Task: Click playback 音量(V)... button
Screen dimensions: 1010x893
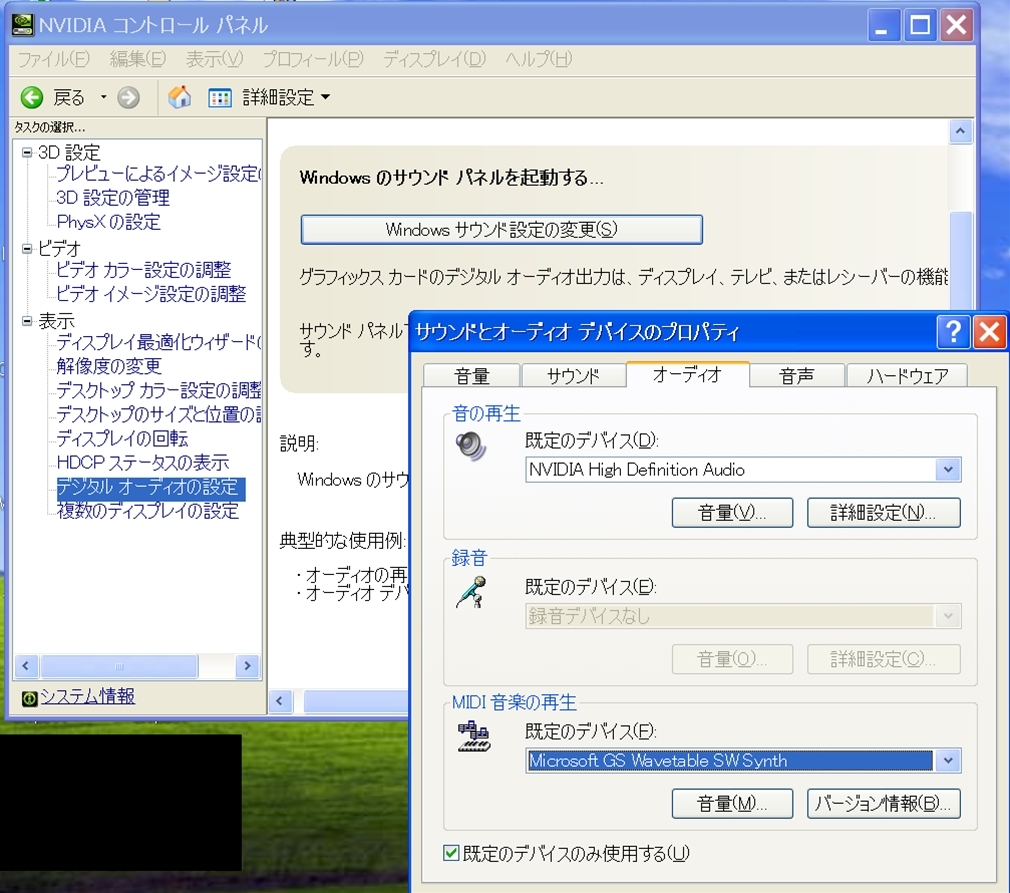Action: tap(732, 513)
